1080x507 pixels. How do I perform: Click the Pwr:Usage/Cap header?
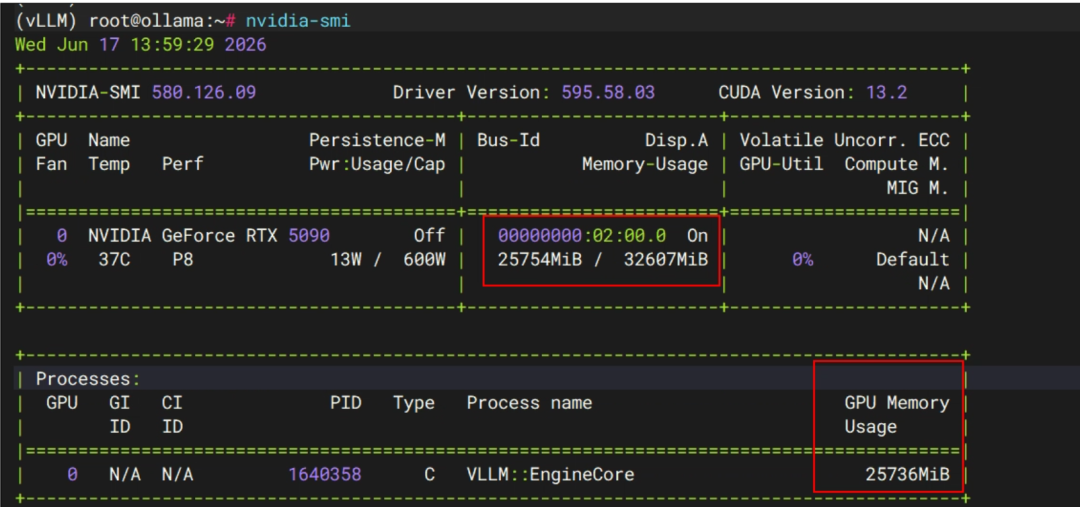[x=377, y=165]
